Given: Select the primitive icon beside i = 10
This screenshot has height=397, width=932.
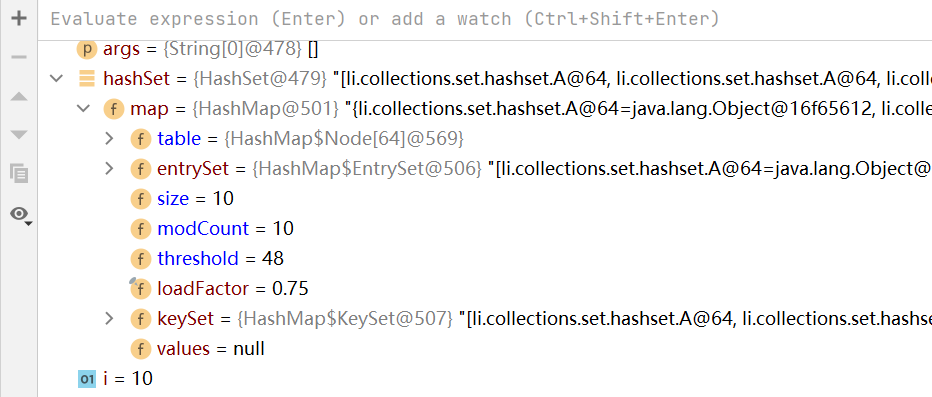Looking at the screenshot, I should (x=87, y=379).
